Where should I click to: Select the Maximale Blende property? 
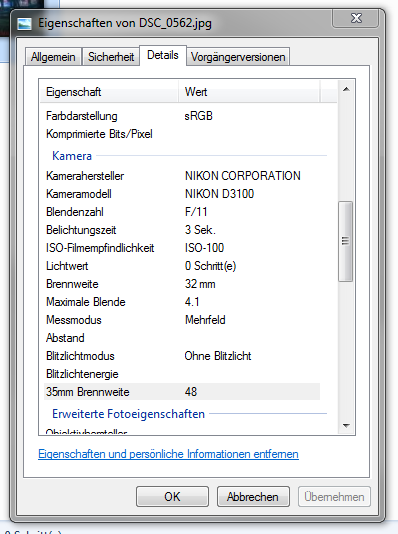coord(86,302)
